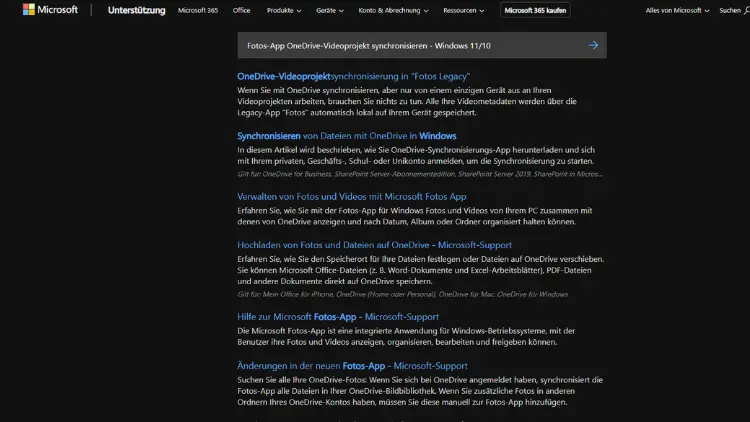The image size is (750, 422).
Task: Open Hochladen von Fotos und Dateien auf OneDrive
Action: point(375,245)
